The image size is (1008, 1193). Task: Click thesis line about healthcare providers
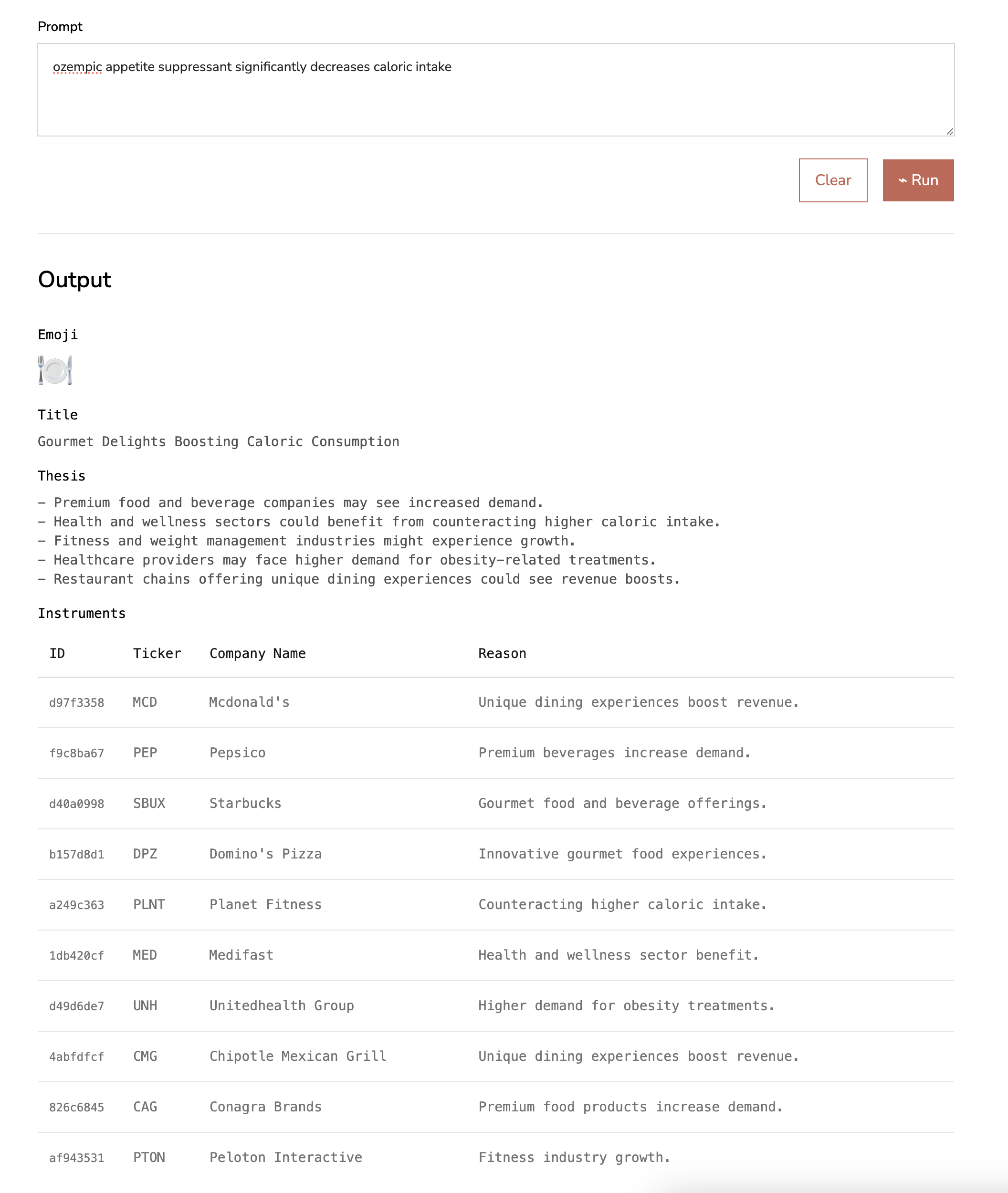click(347, 560)
